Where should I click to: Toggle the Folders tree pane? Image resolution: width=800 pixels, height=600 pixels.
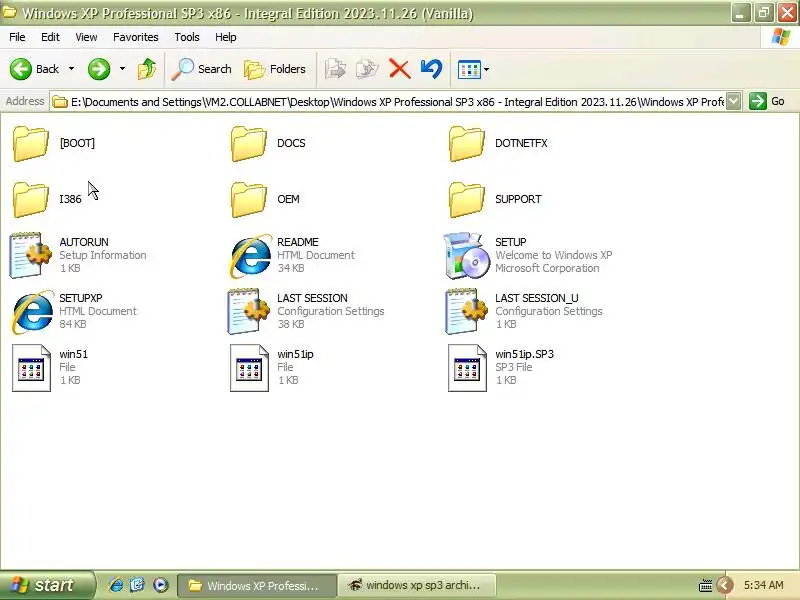click(275, 69)
